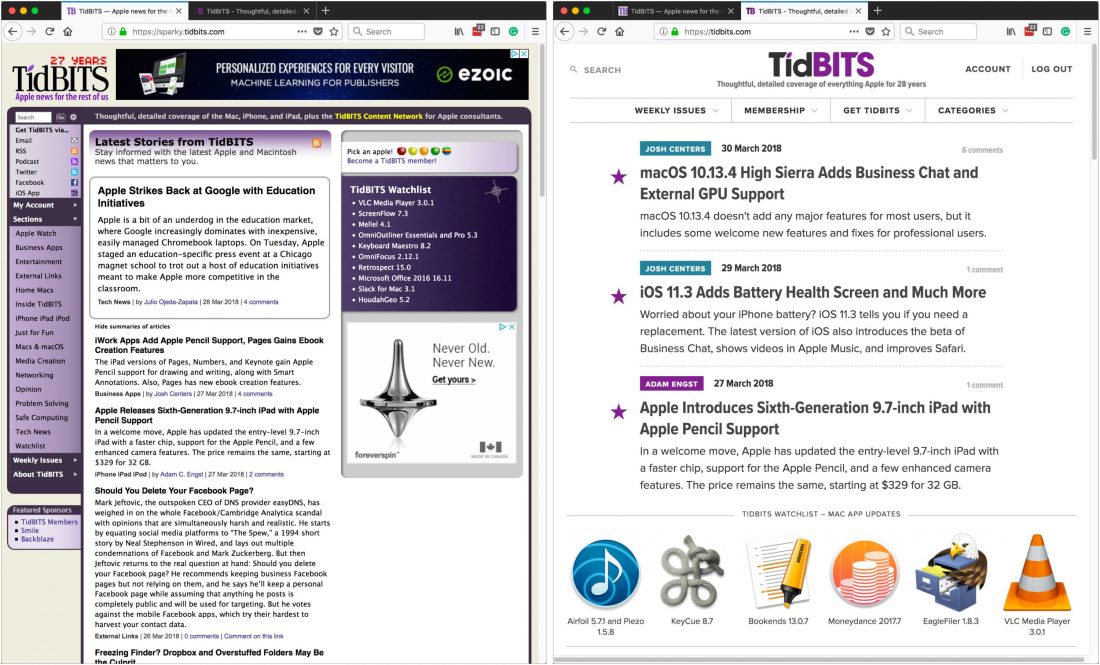
Task: Click the home icon in left browser toolbar
Action: [67, 31]
